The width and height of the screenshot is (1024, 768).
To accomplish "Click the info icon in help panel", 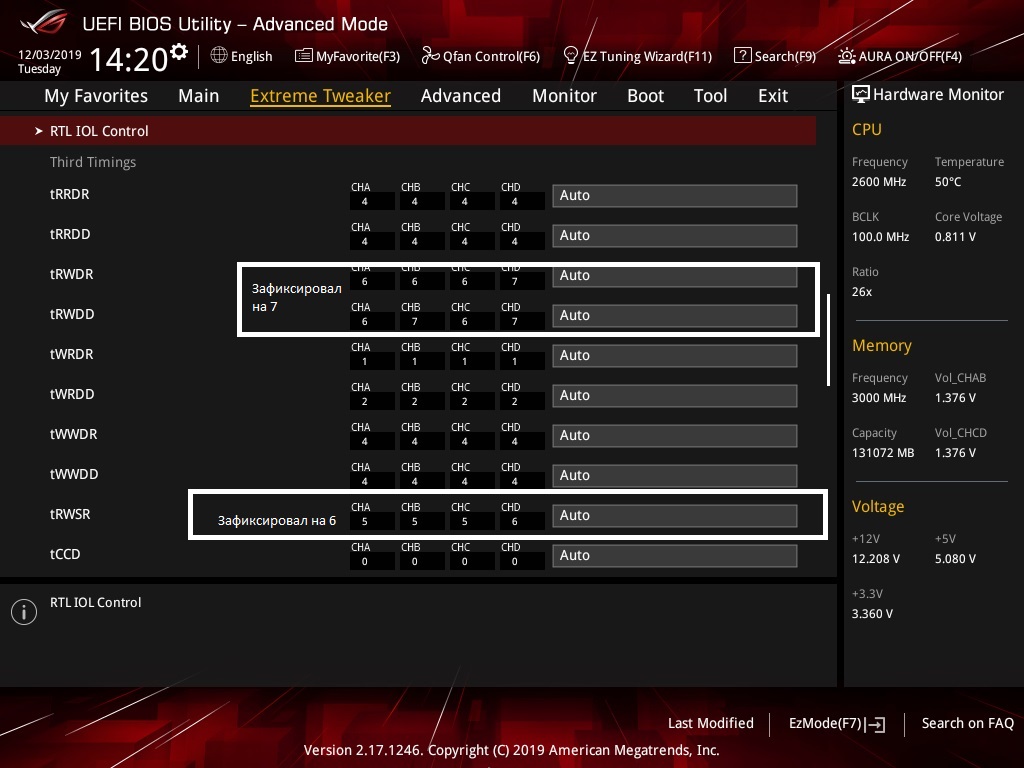I will tap(24, 612).
